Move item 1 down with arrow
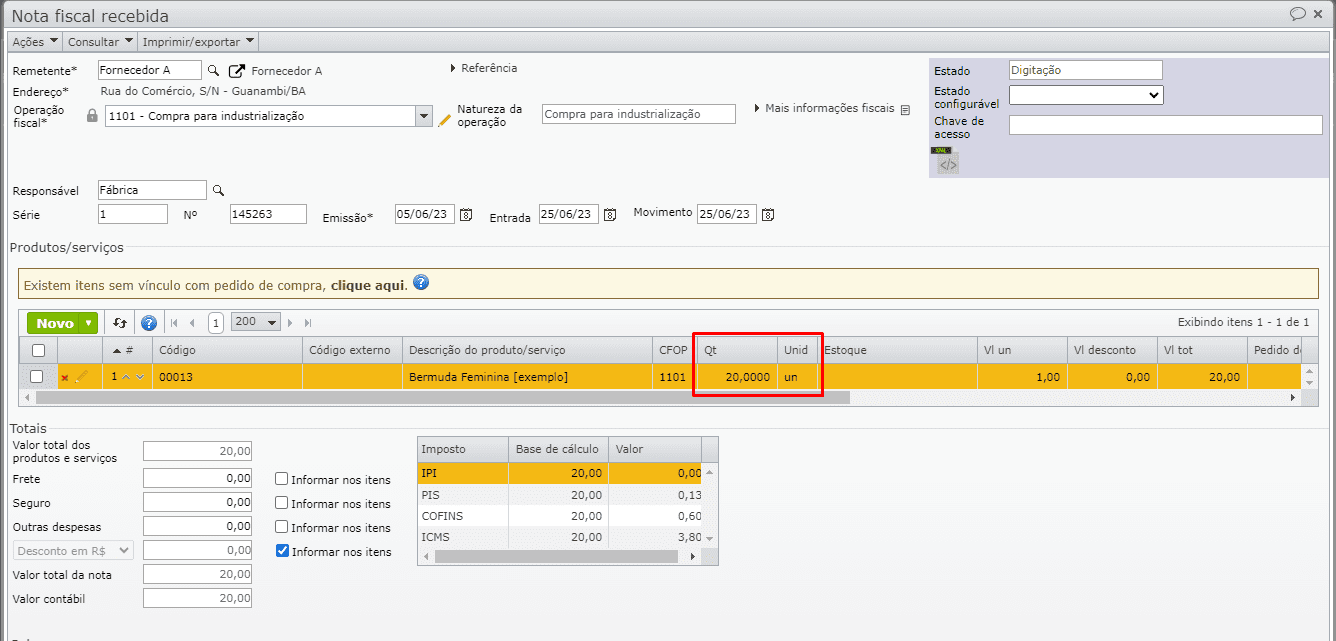 coord(140,377)
